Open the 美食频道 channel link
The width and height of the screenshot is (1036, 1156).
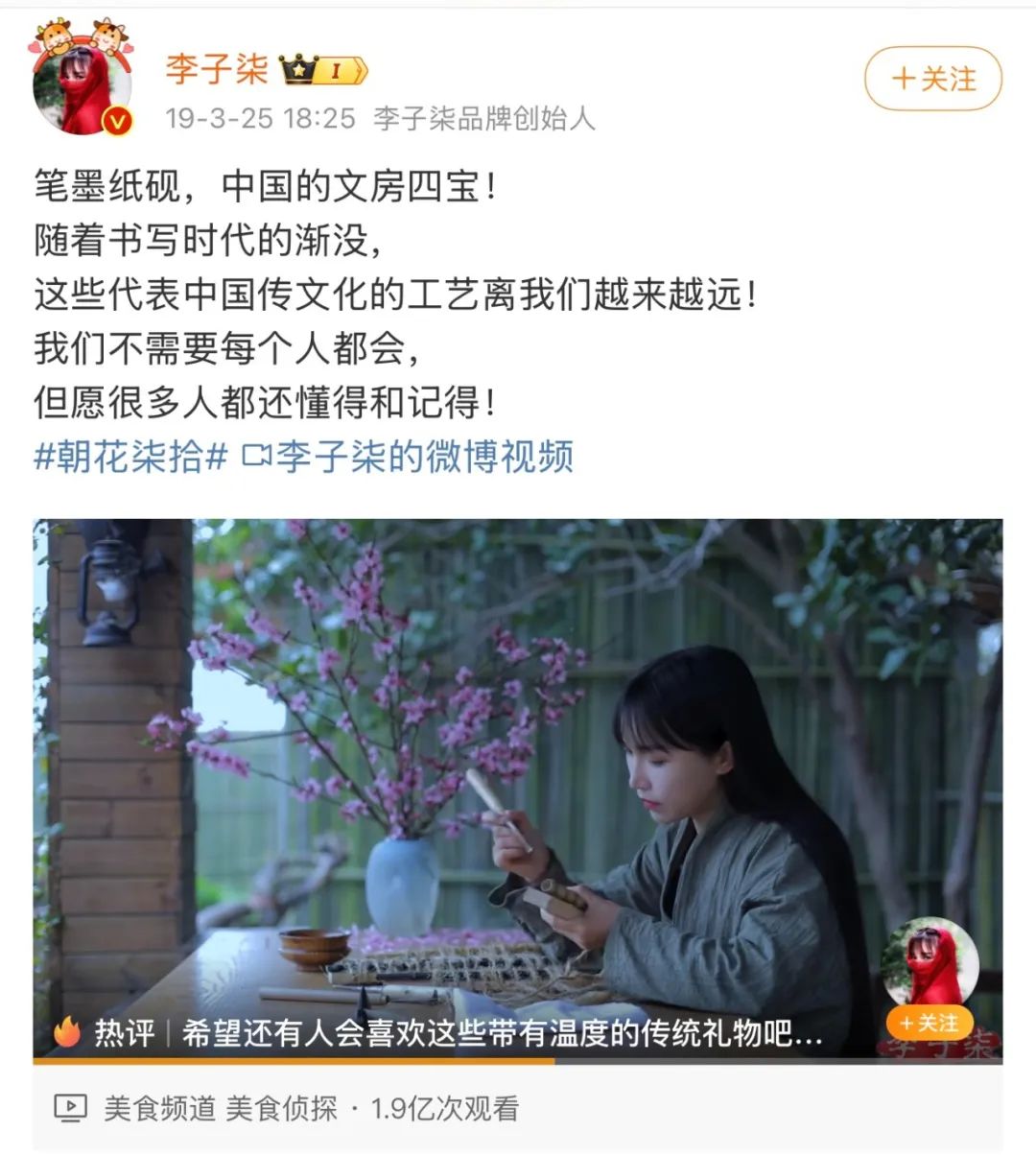pos(160,1109)
